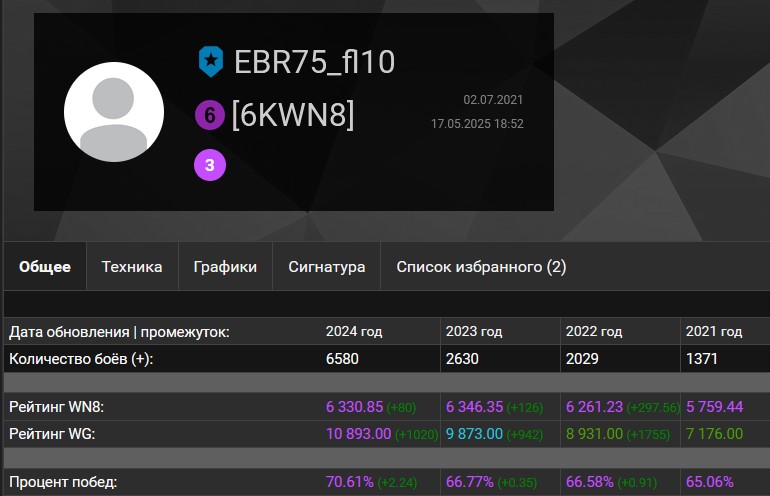Select the 2022 год column header
Viewport: 770px width, 496px height.
click(x=594, y=332)
